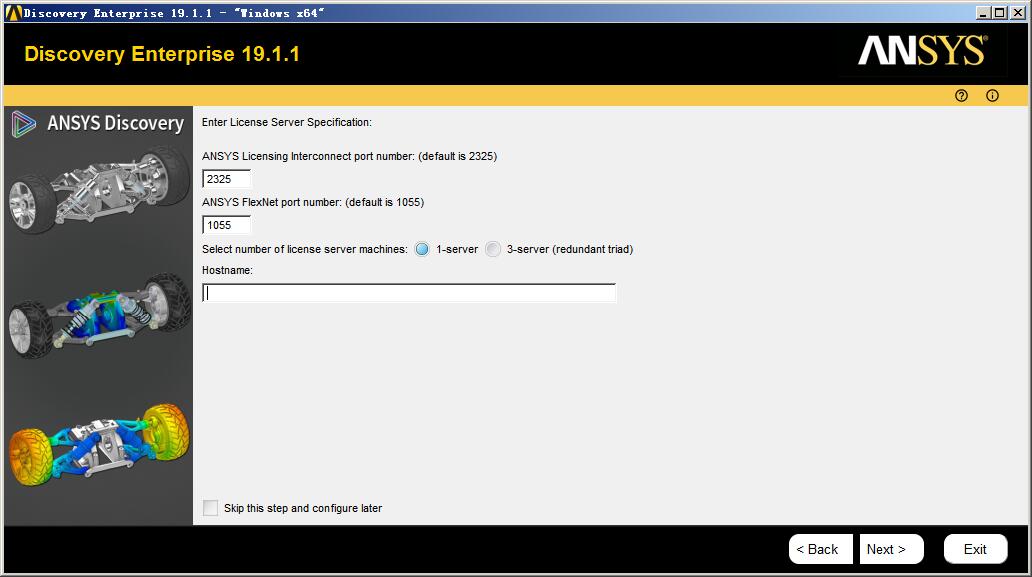The height and width of the screenshot is (577, 1032).
Task: Exit the installer
Action: (x=975, y=549)
